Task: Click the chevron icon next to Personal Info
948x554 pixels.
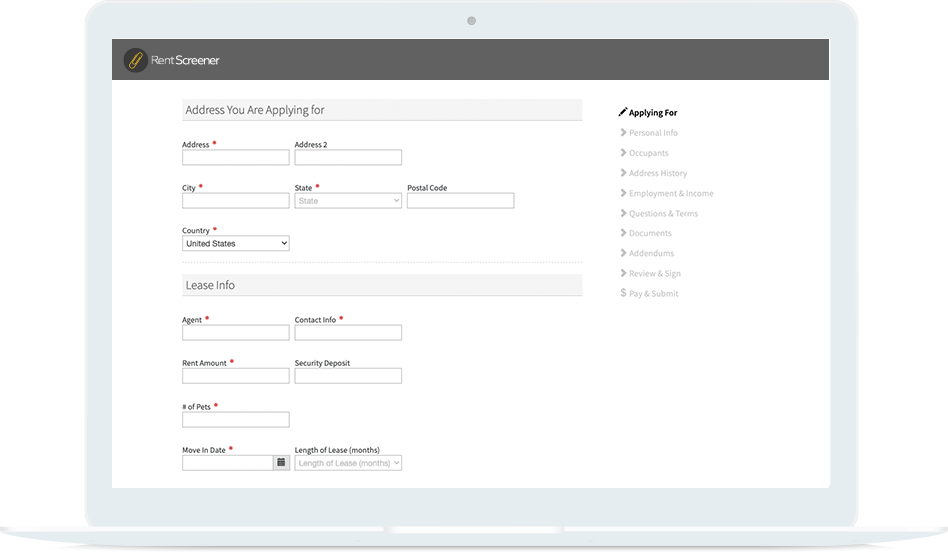Action: tap(623, 133)
